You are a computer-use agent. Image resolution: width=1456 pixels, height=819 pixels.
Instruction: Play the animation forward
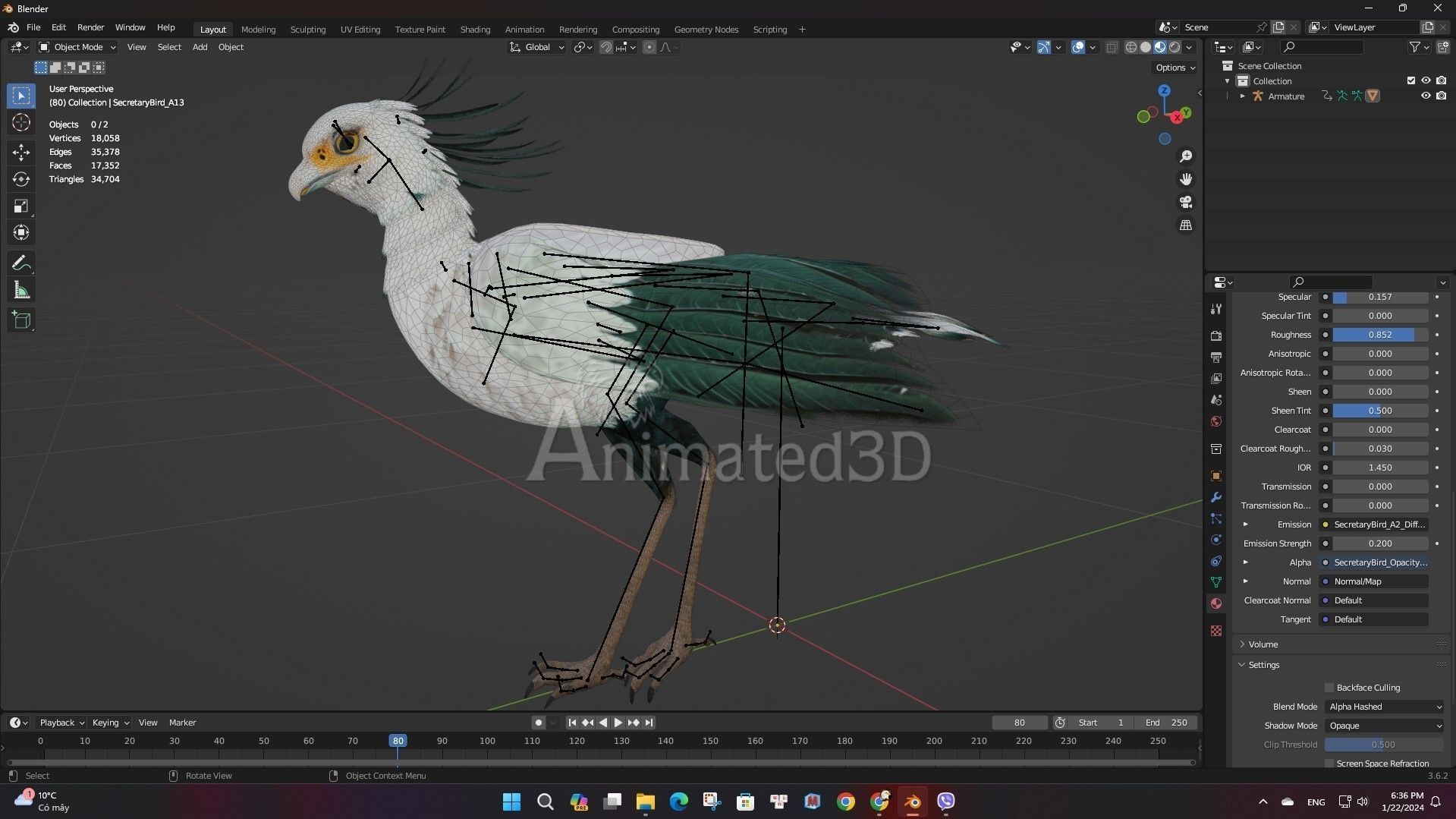[x=618, y=723]
